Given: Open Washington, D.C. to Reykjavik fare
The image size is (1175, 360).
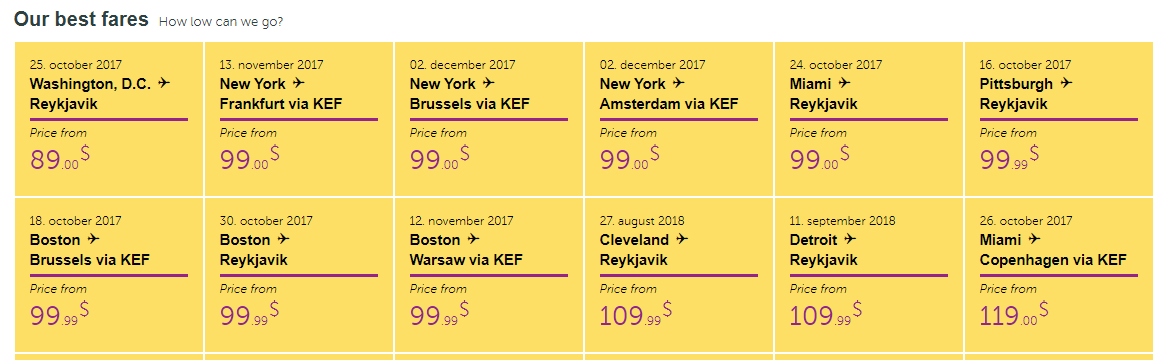Looking at the screenshot, I should point(109,119).
